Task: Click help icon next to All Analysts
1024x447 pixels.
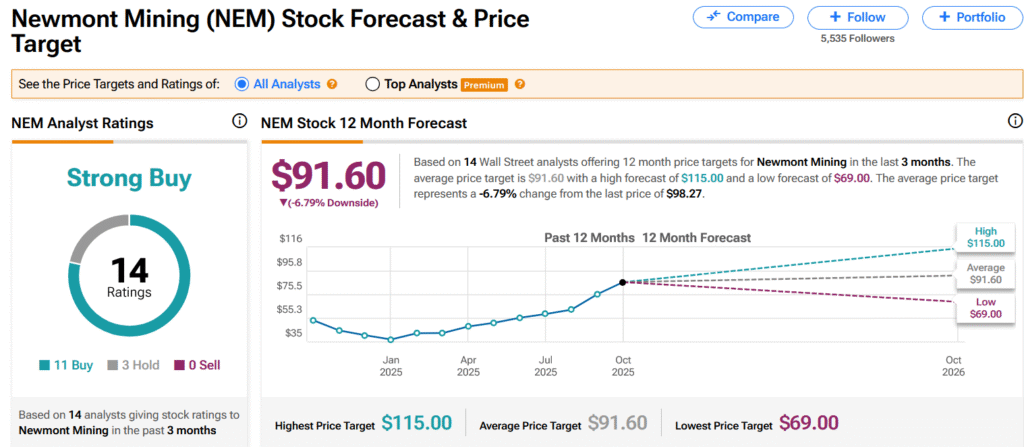Action: [333, 84]
